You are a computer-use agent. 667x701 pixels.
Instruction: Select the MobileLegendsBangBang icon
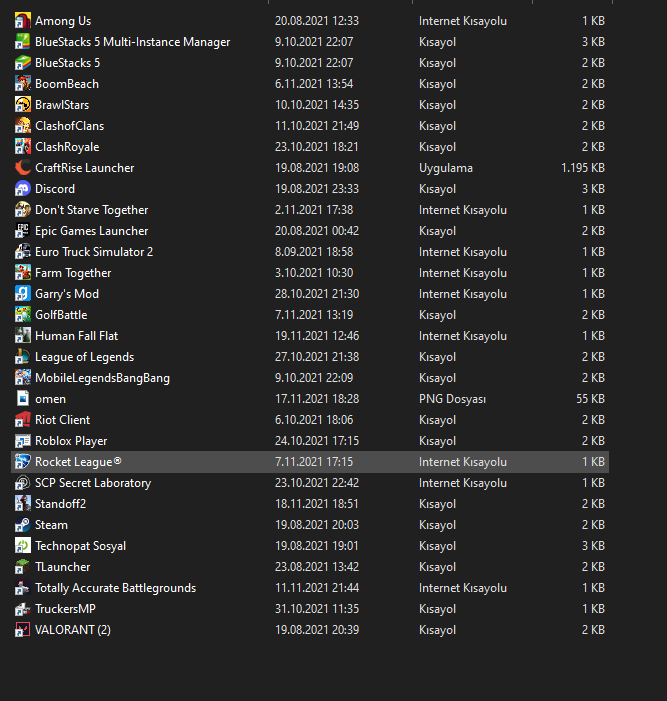pyautogui.click(x=23, y=378)
